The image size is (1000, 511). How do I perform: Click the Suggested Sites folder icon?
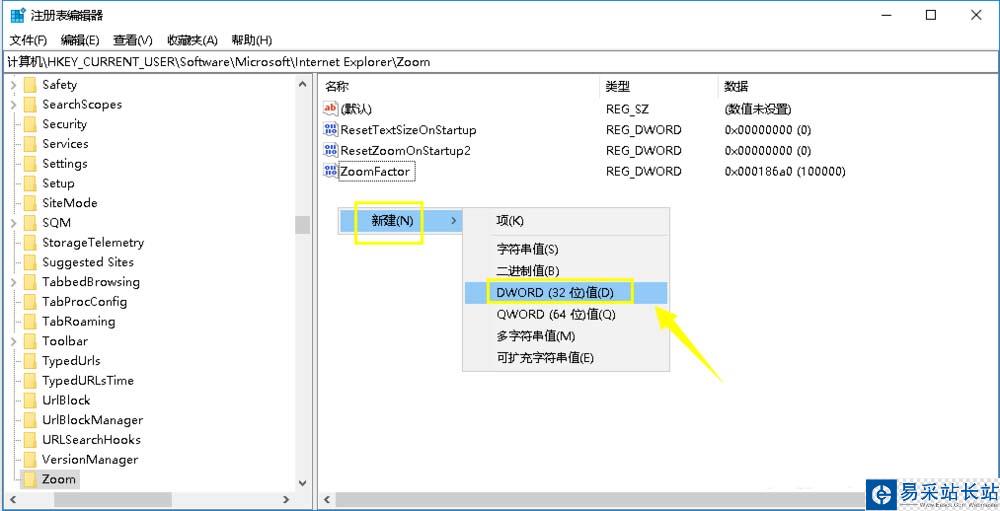pyautogui.click(x=30, y=263)
